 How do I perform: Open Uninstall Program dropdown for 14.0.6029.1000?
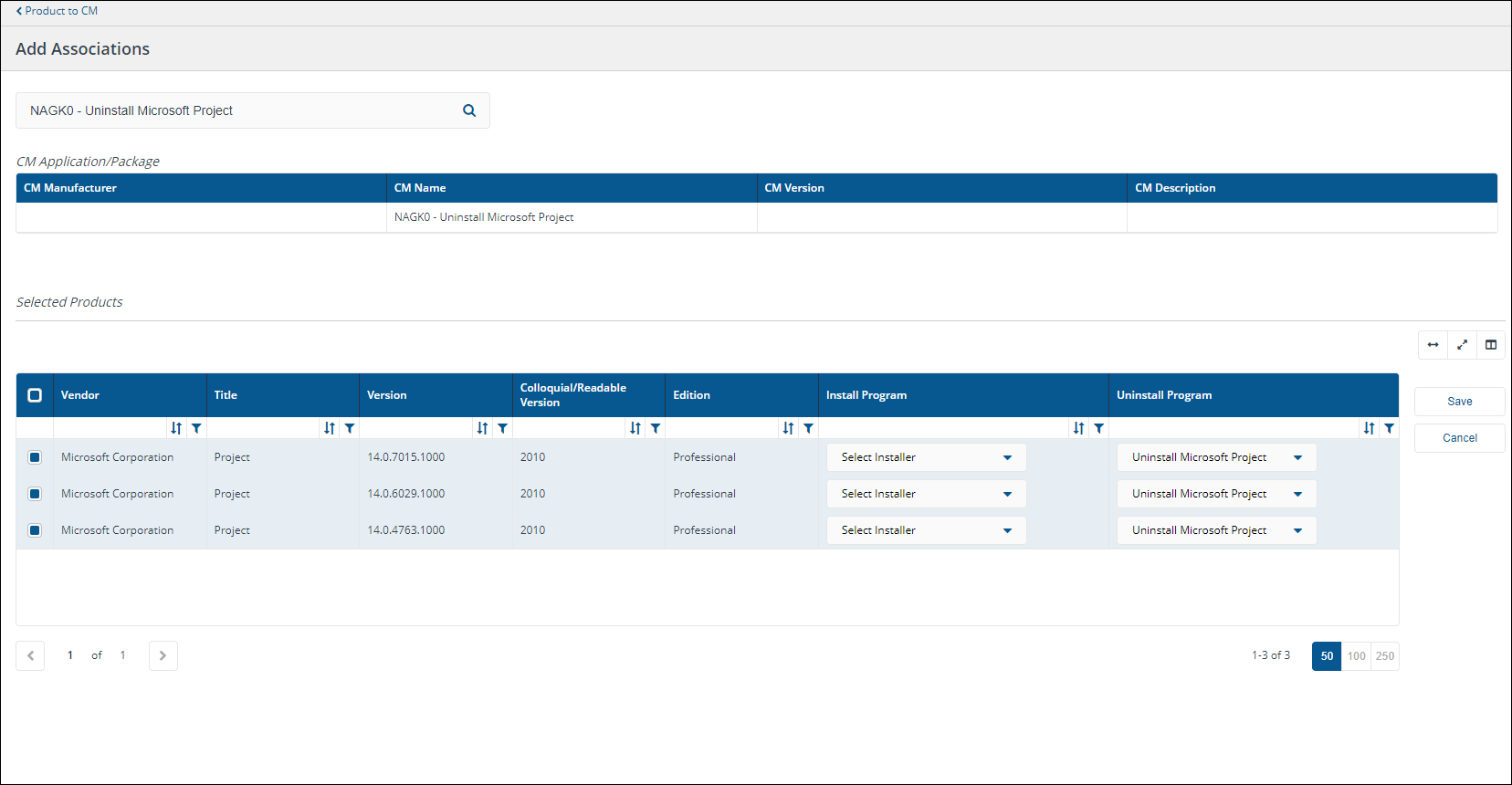pyautogui.click(x=1216, y=494)
